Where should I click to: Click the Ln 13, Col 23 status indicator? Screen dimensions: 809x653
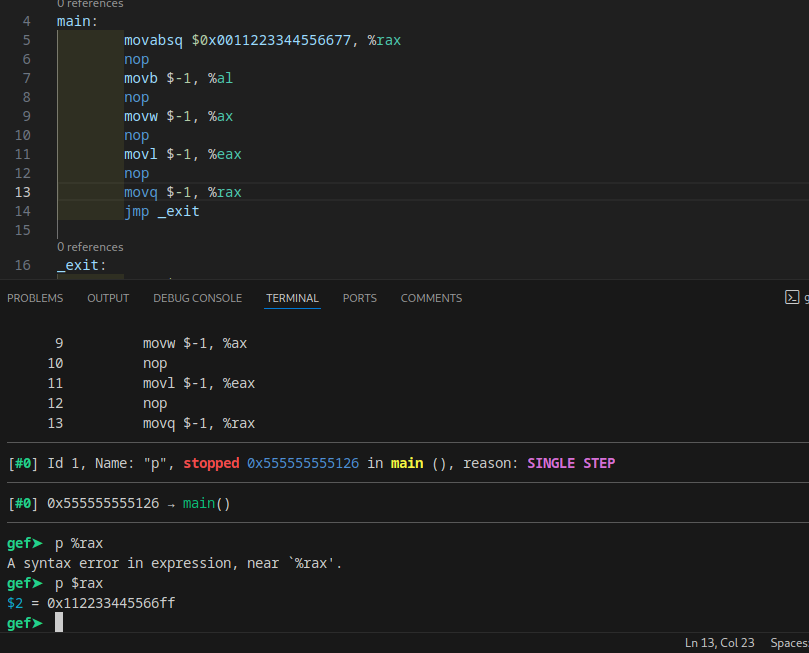click(719, 642)
